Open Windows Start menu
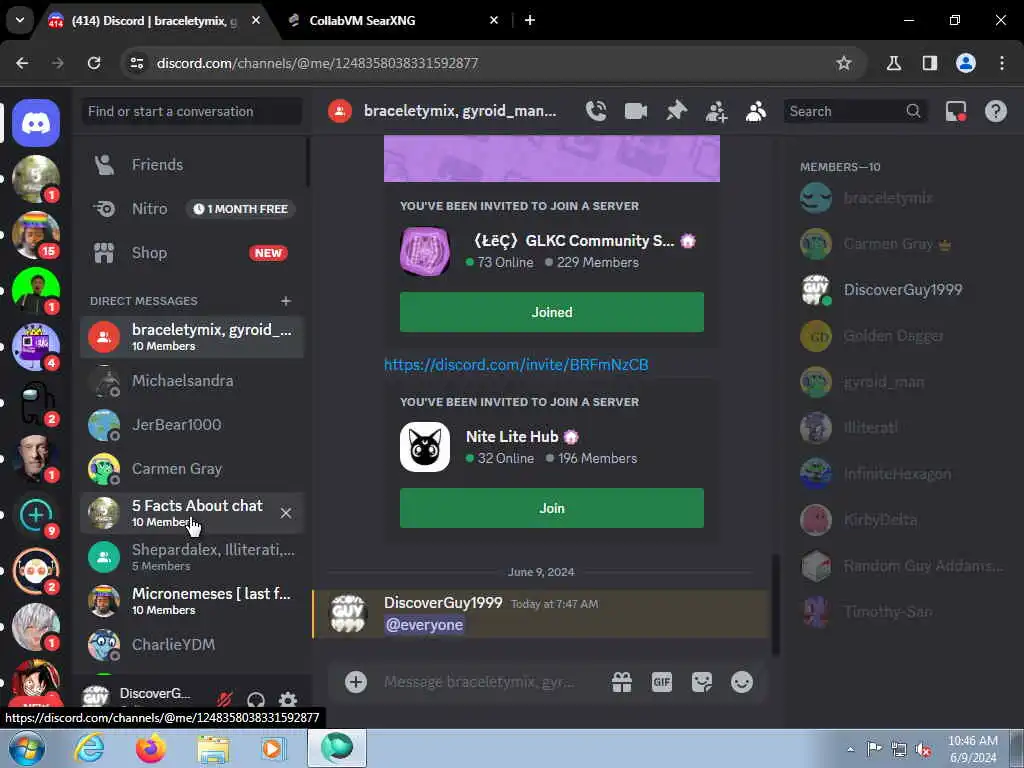 coord(27,749)
